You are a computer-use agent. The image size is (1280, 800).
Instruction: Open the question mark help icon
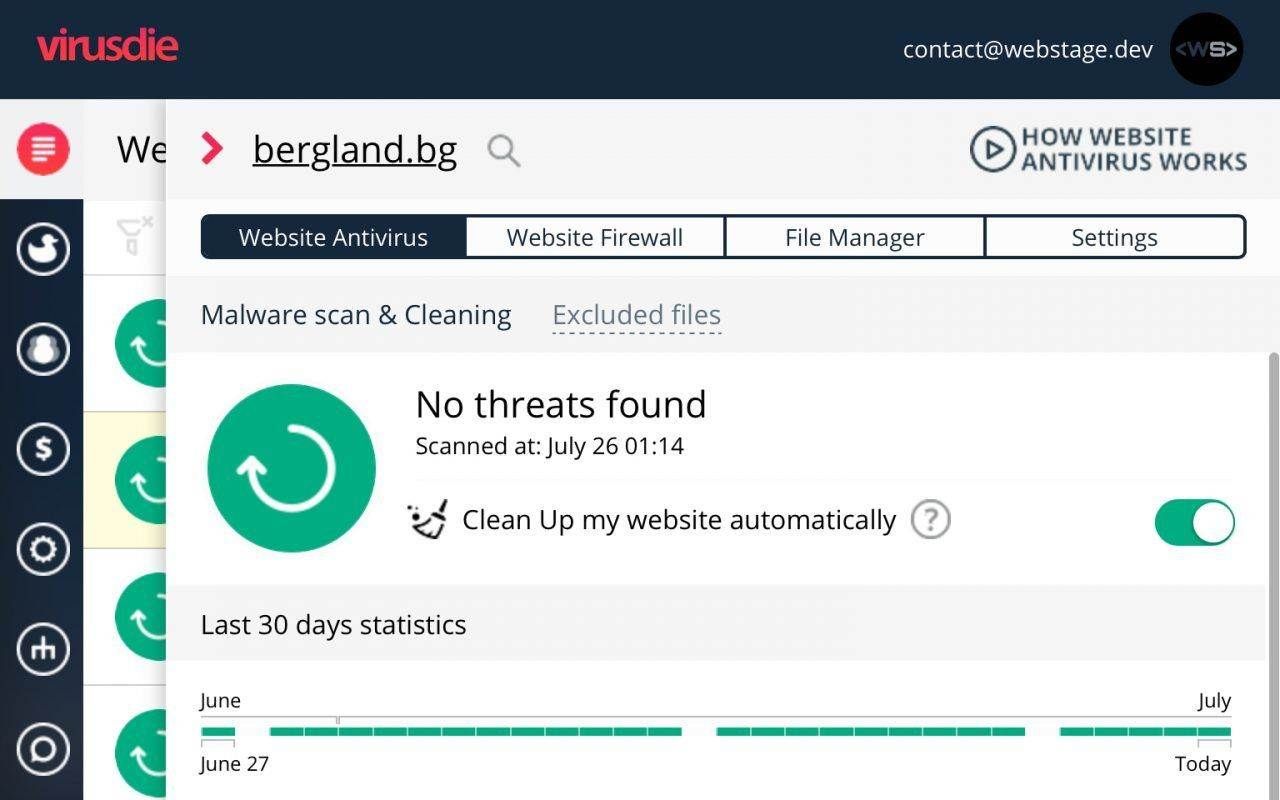point(930,520)
